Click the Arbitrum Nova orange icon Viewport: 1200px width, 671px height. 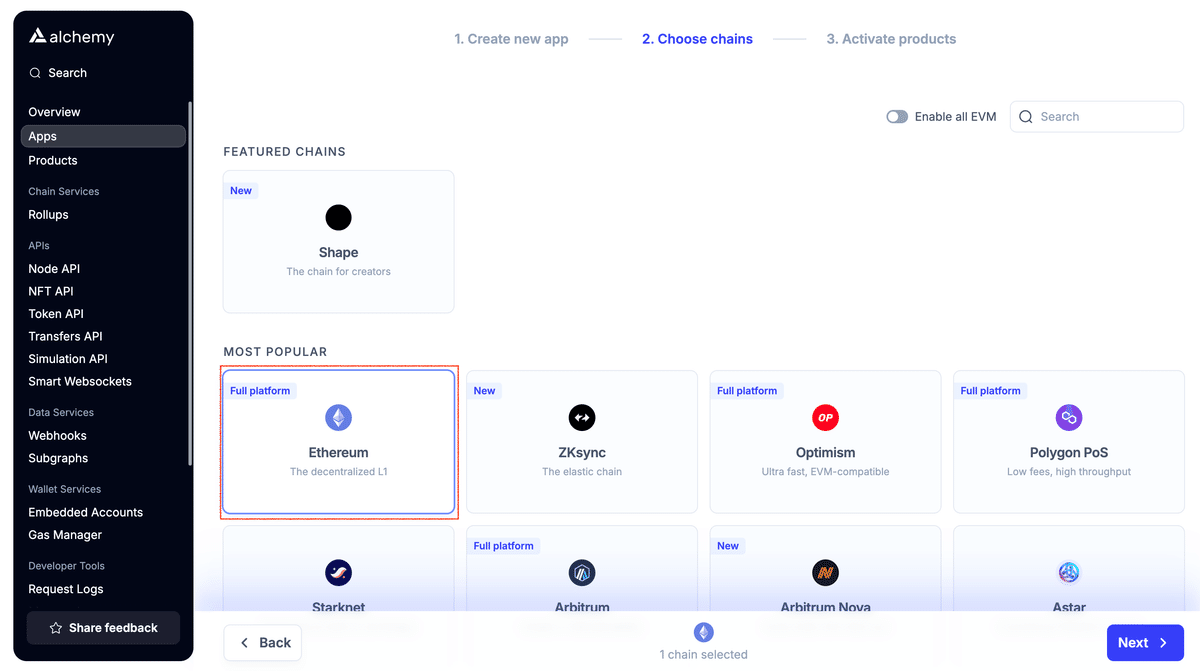point(826,573)
